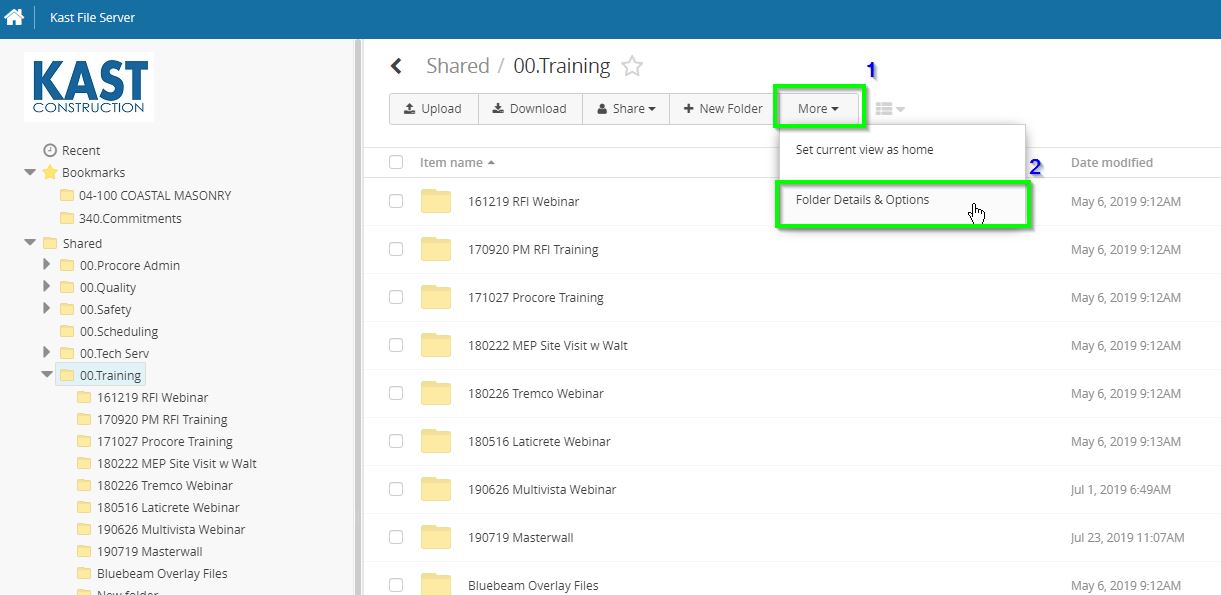Screen dimensions: 1221x595
Task: Collapse the 00.Training tree node
Action: tap(47, 375)
